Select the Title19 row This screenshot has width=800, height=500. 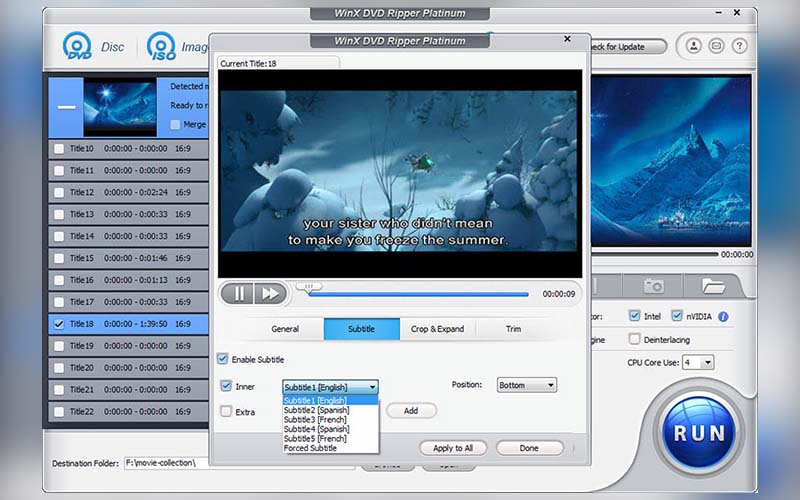click(129, 346)
